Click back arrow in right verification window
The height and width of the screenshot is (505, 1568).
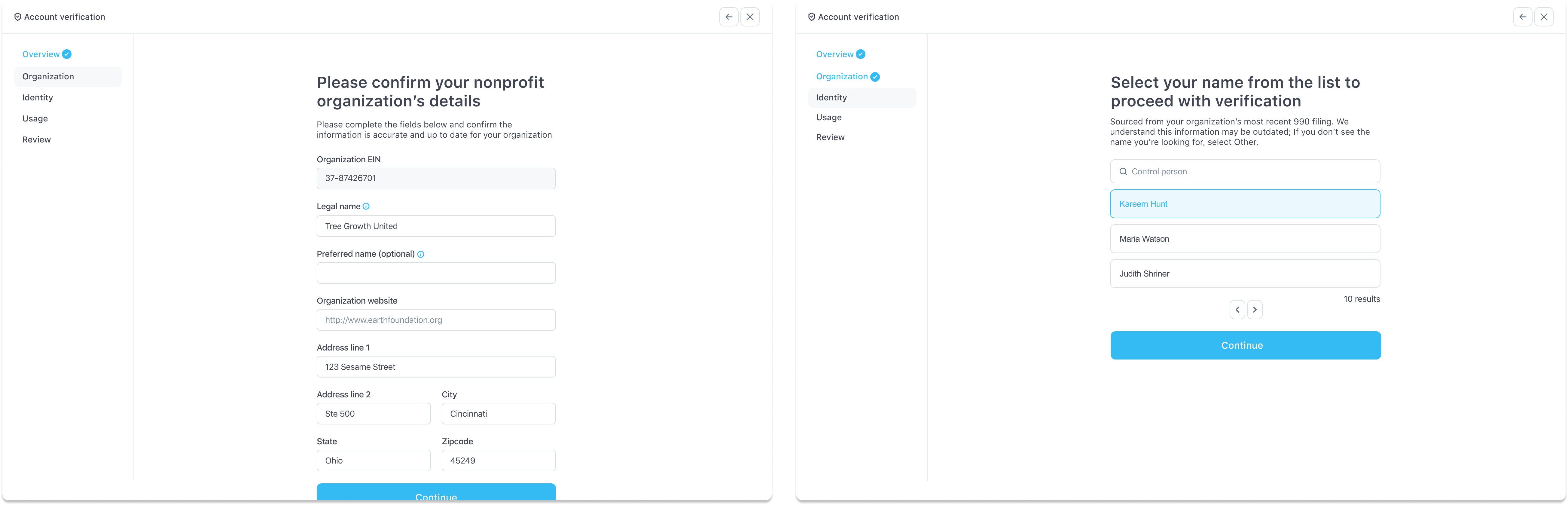[1522, 17]
